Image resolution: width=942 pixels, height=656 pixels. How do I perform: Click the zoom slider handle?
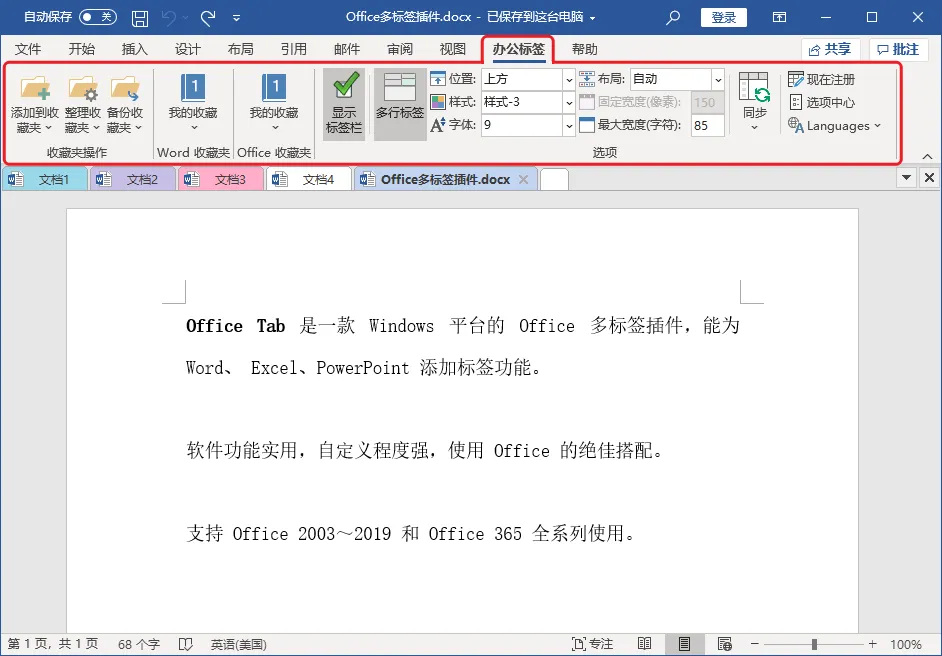click(x=814, y=644)
